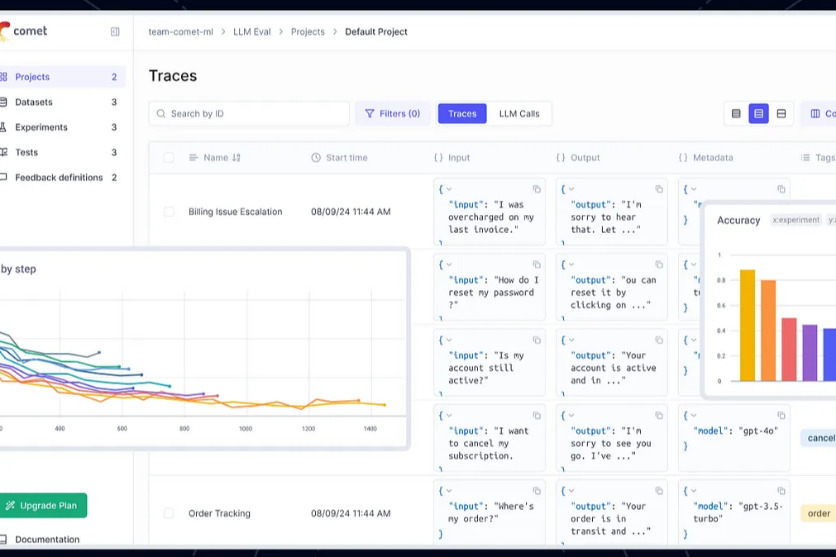Open the Tests sidebar item
This screenshot has height=557, width=836.
(x=62, y=152)
